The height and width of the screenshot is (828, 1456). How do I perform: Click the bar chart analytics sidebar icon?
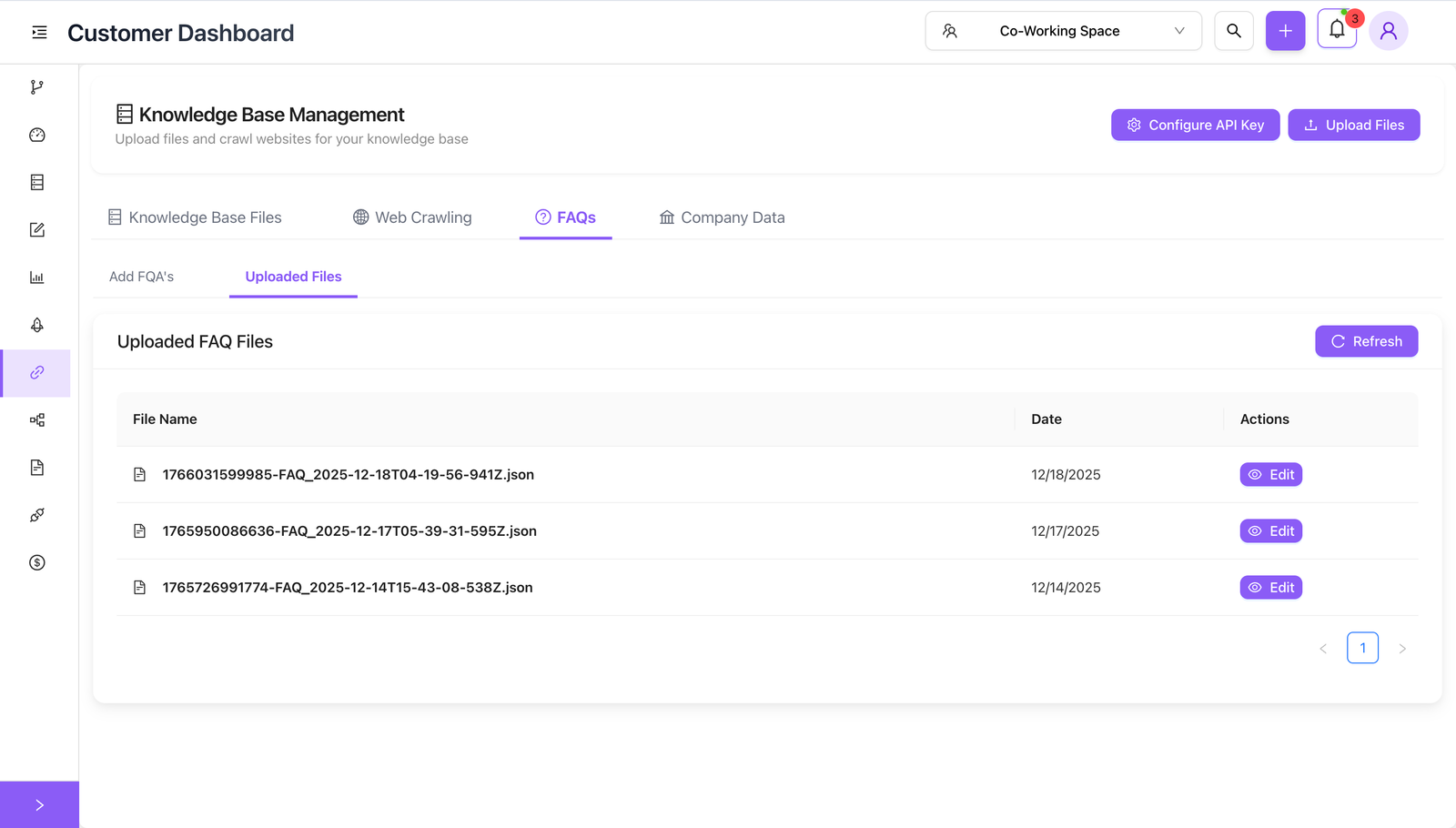pos(36,278)
